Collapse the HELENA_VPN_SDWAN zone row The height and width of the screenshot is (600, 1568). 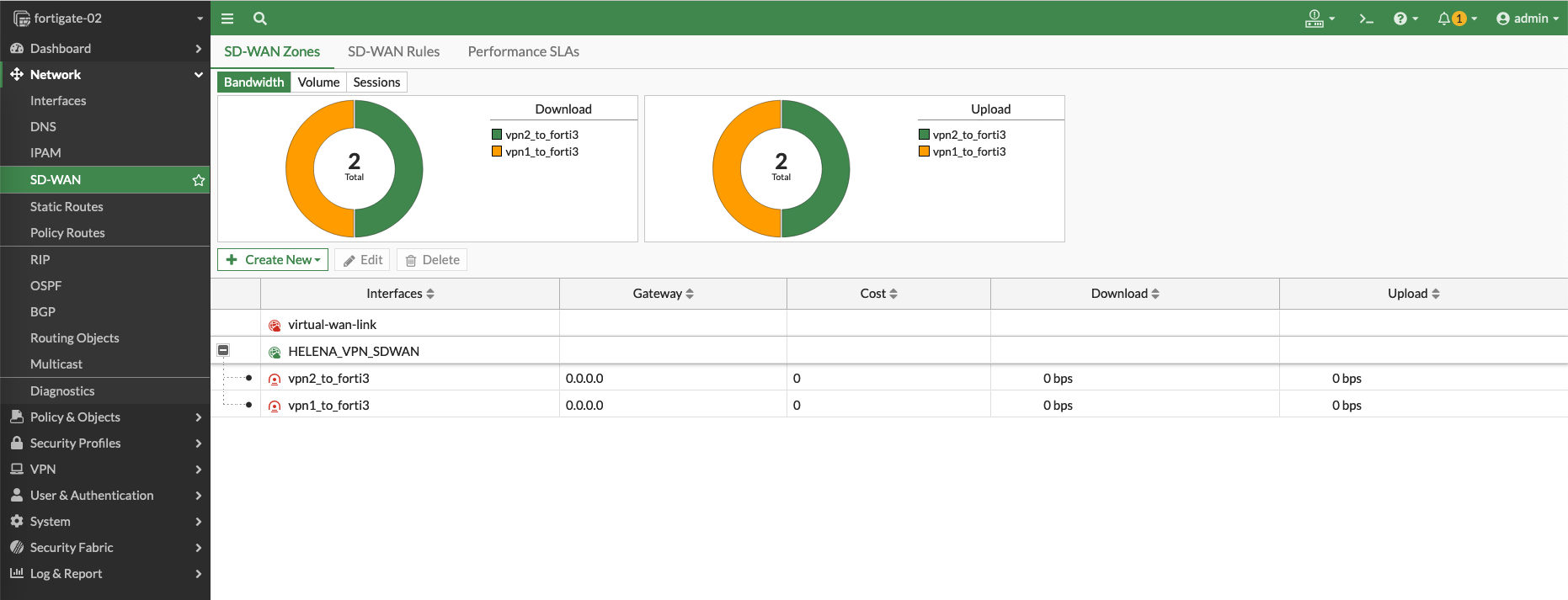[223, 350]
